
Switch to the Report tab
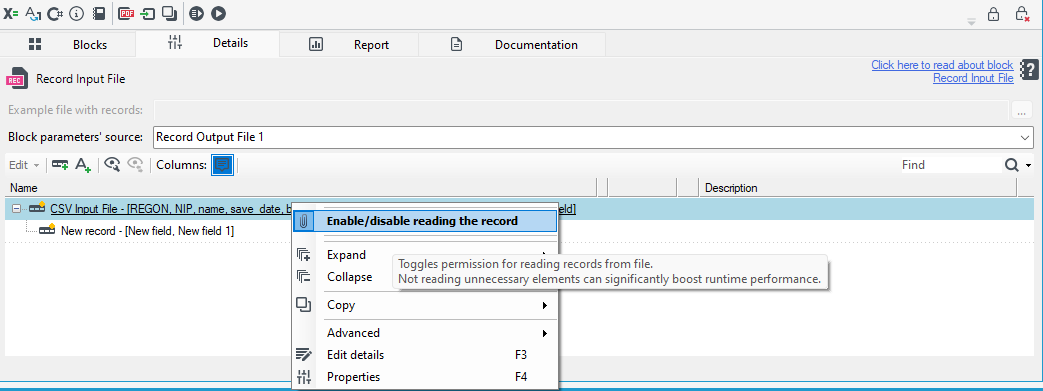pyautogui.click(x=349, y=45)
